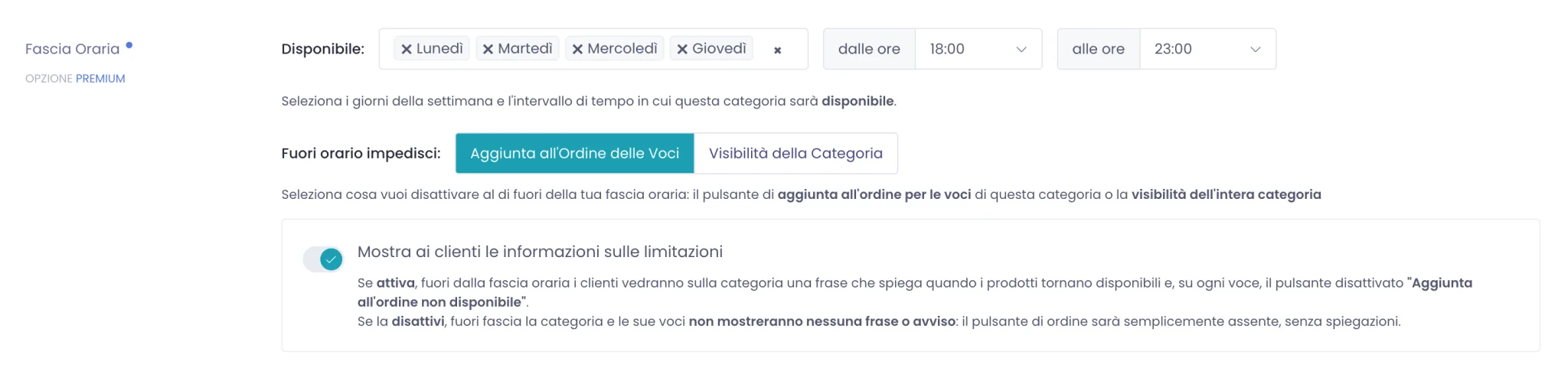Select 'Aggiunta all'Ordine delle Voci' option
The width and height of the screenshot is (1568, 378).
click(x=575, y=153)
